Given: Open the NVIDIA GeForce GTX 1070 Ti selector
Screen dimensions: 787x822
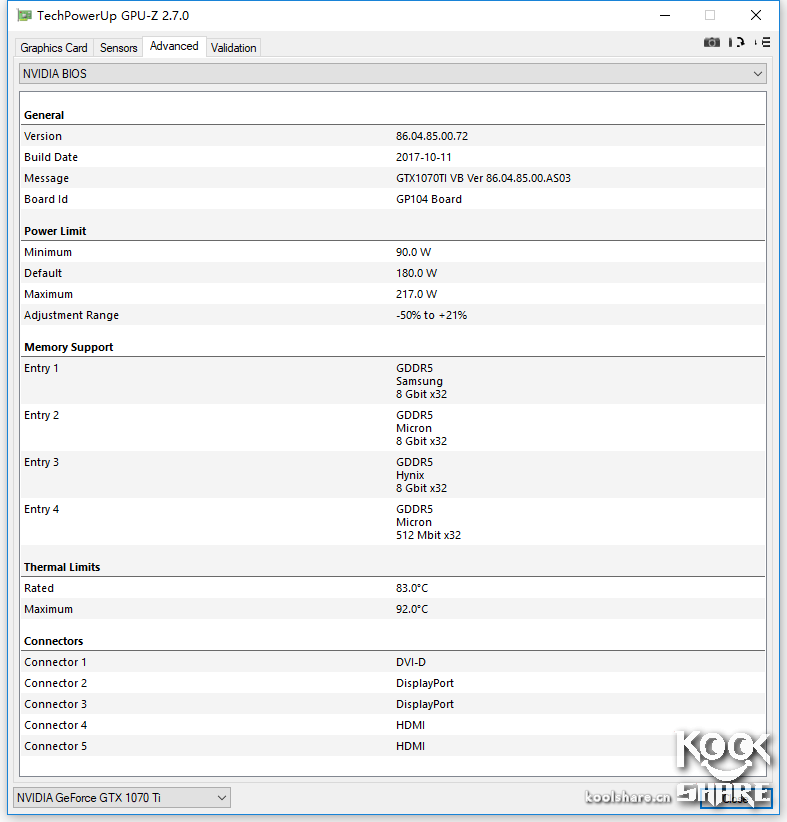Looking at the screenshot, I should (x=122, y=797).
